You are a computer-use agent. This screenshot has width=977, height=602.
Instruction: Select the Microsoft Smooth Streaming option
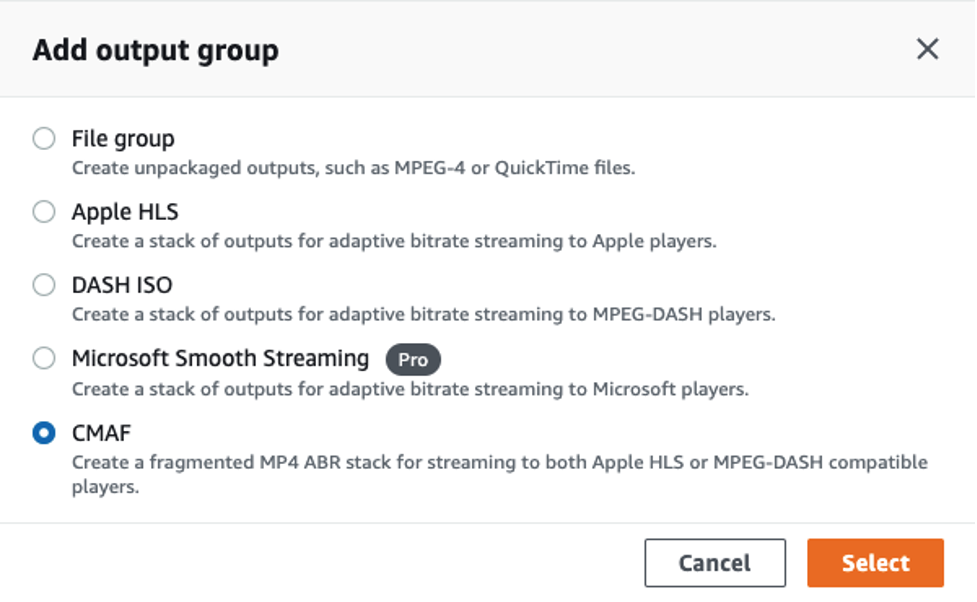click(44, 358)
